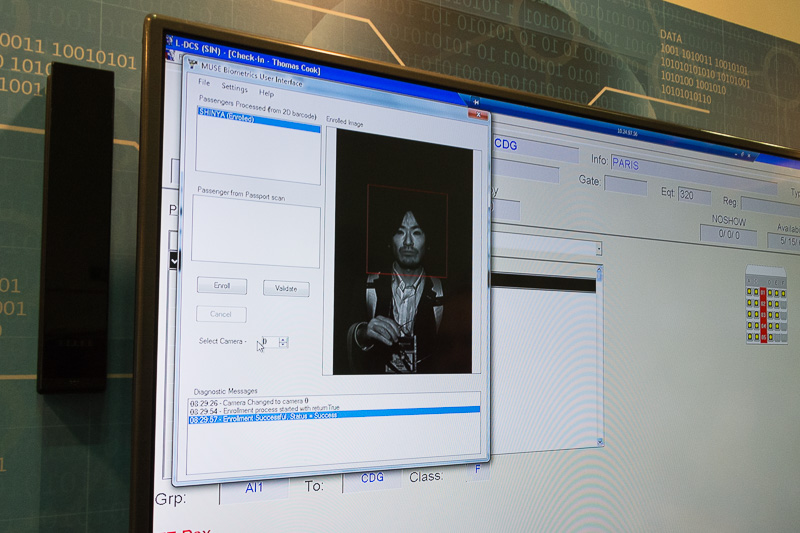Click the Select Camera number field
800x533 pixels.
(270, 342)
